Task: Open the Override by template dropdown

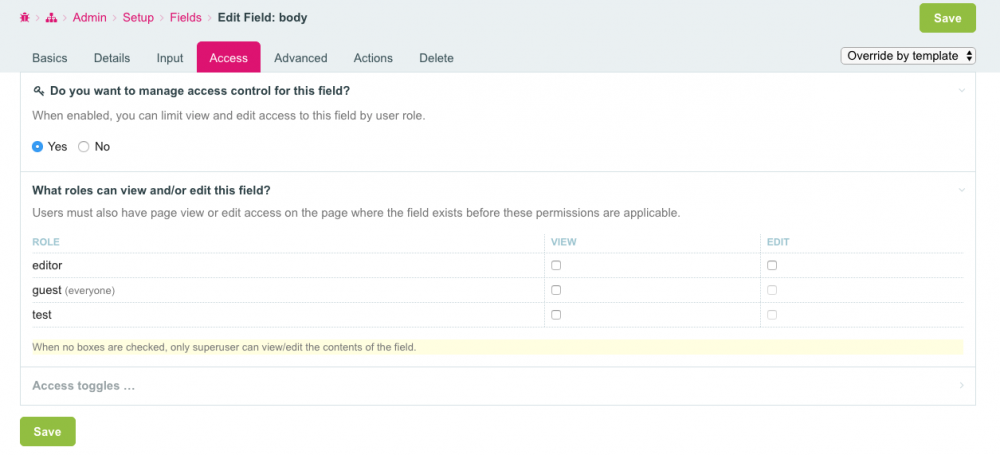Action: [908, 56]
